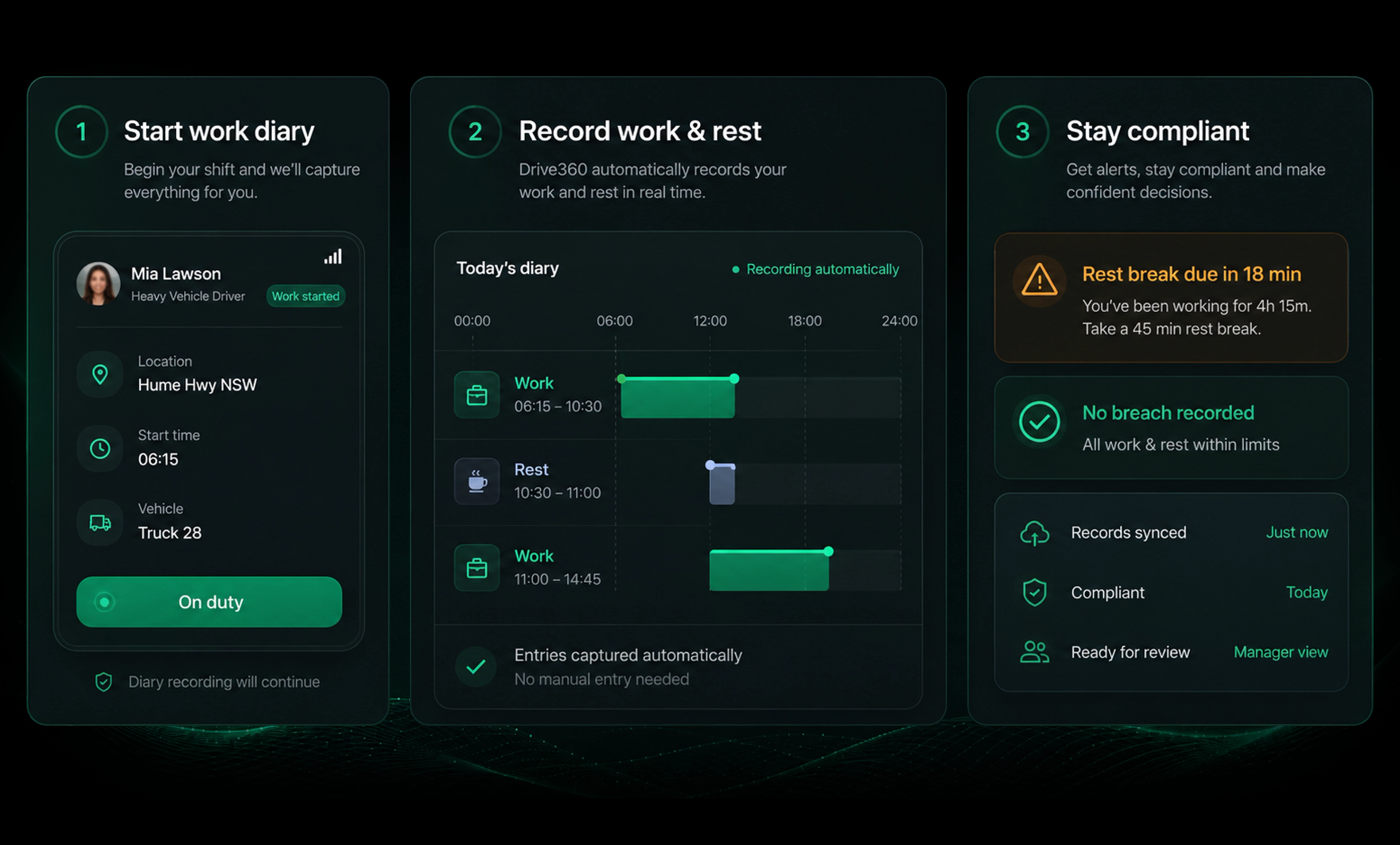Click the signal strength bars icon
1400x845 pixels.
tap(333, 256)
